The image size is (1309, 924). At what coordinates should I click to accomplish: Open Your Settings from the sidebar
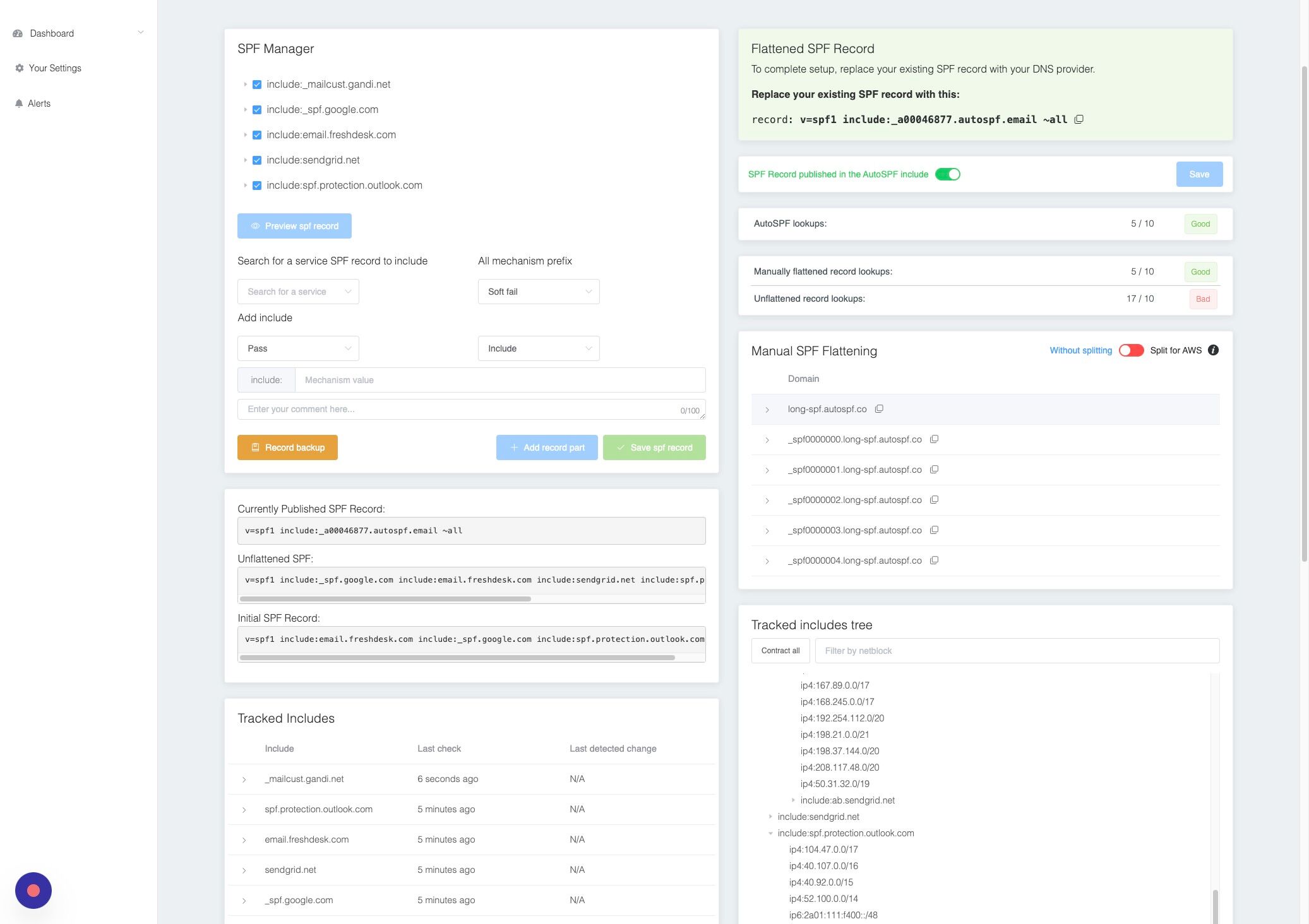click(55, 68)
